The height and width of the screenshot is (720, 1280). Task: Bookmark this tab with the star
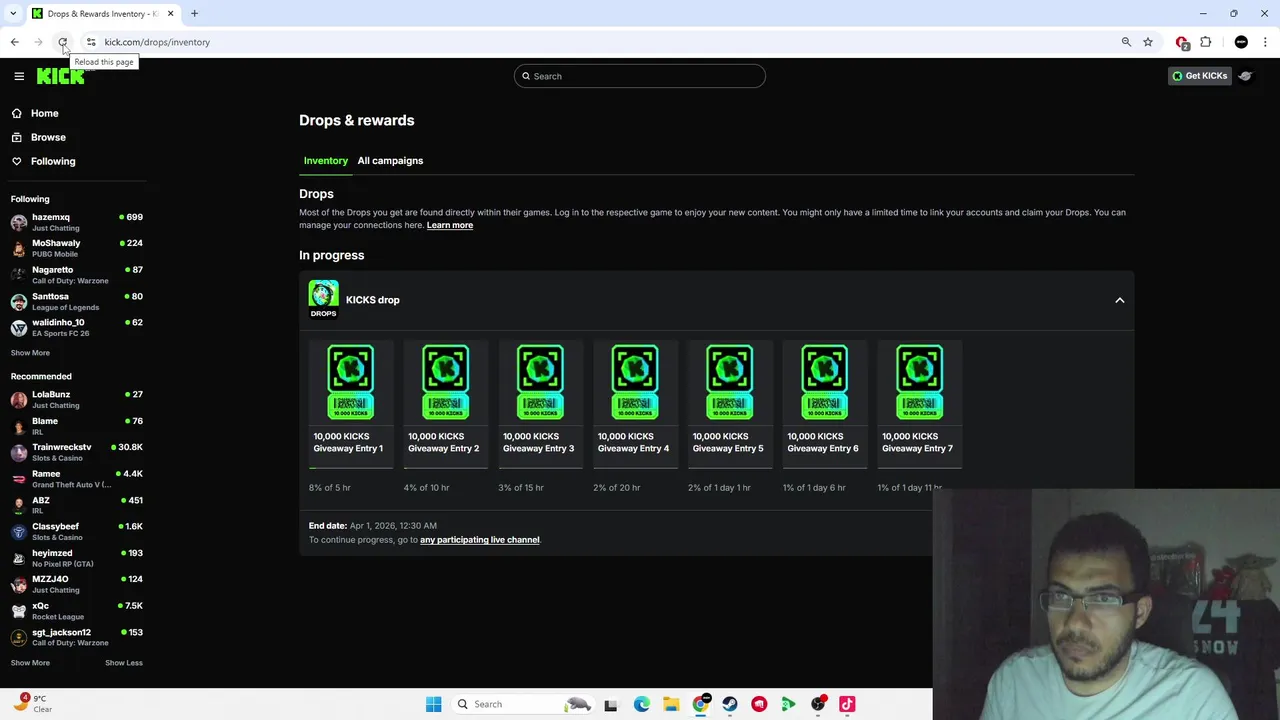pos(1148,42)
